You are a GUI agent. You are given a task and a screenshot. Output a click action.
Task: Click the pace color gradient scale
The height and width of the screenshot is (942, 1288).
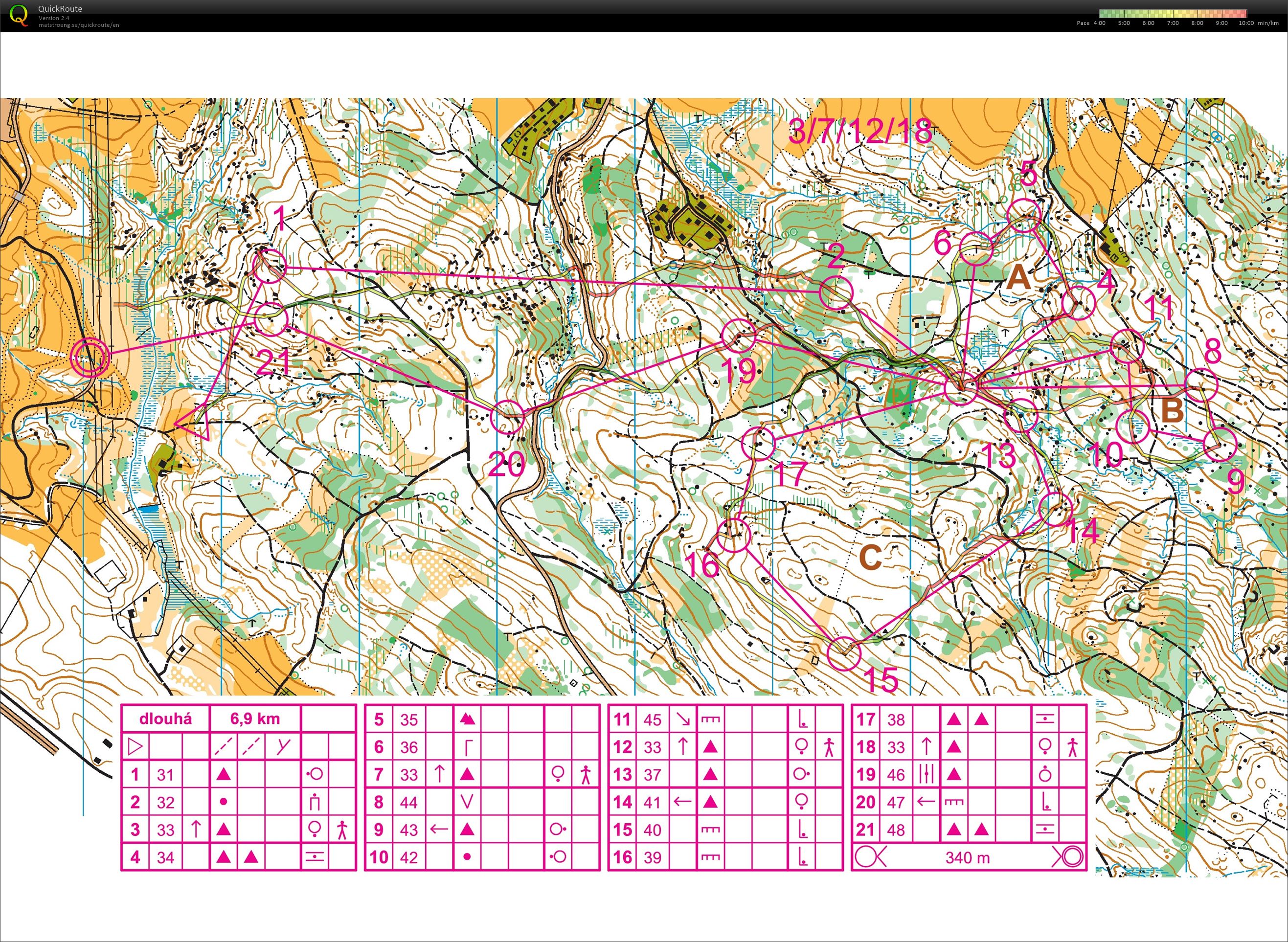[1173, 13]
